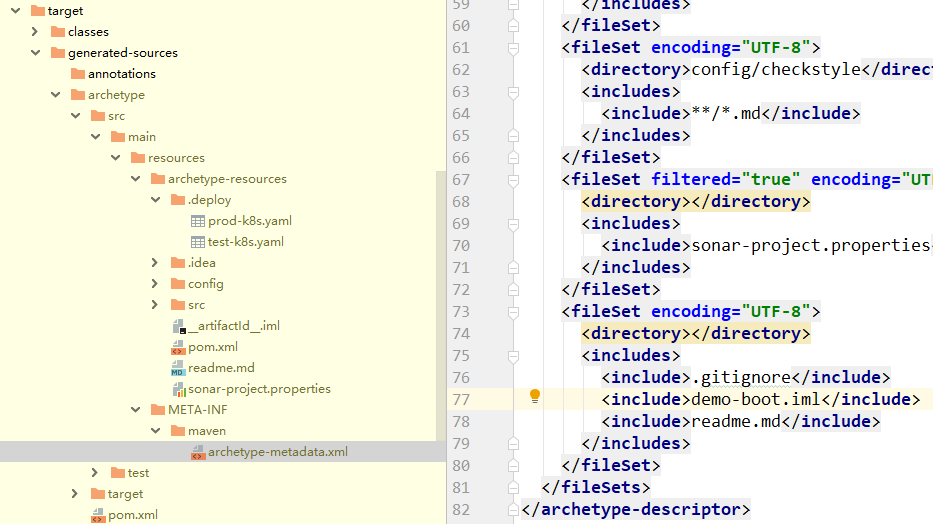Collapse the main folder arrow

coord(96,137)
